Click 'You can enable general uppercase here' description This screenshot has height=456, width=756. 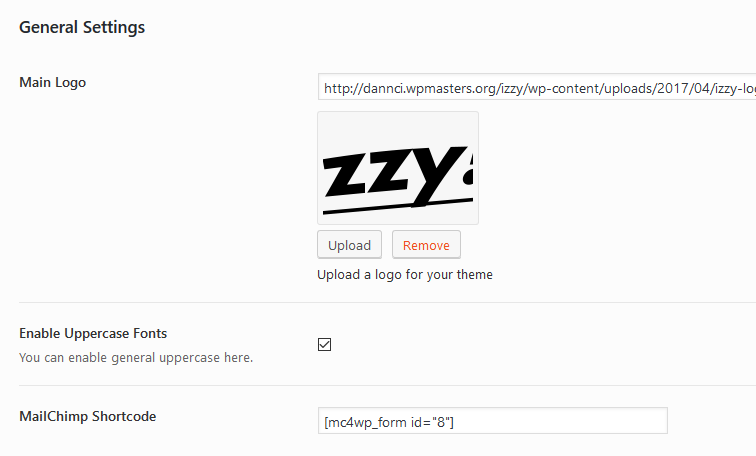click(x=136, y=357)
